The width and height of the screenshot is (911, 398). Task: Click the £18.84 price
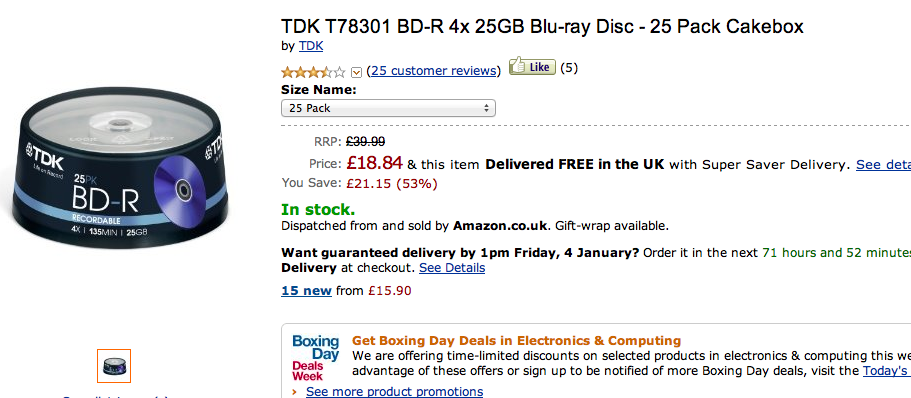374,163
